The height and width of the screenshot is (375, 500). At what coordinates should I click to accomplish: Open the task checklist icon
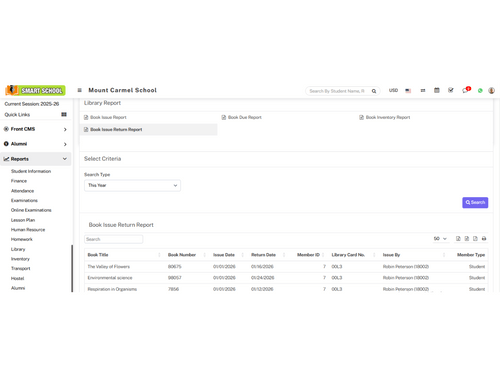point(451,90)
